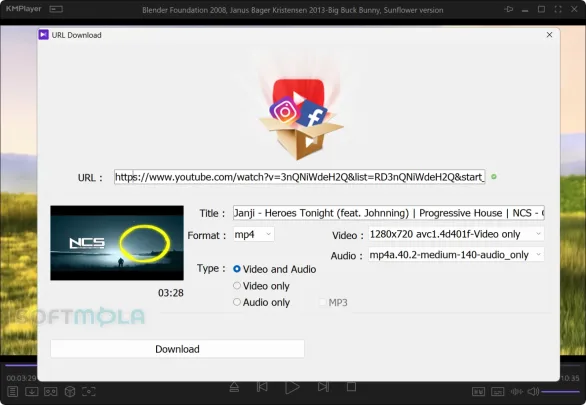Screen dimensions: 586x405
Task: Click the NCS video thumbnail
Action: pyautogui.click(x=117, y=243)
